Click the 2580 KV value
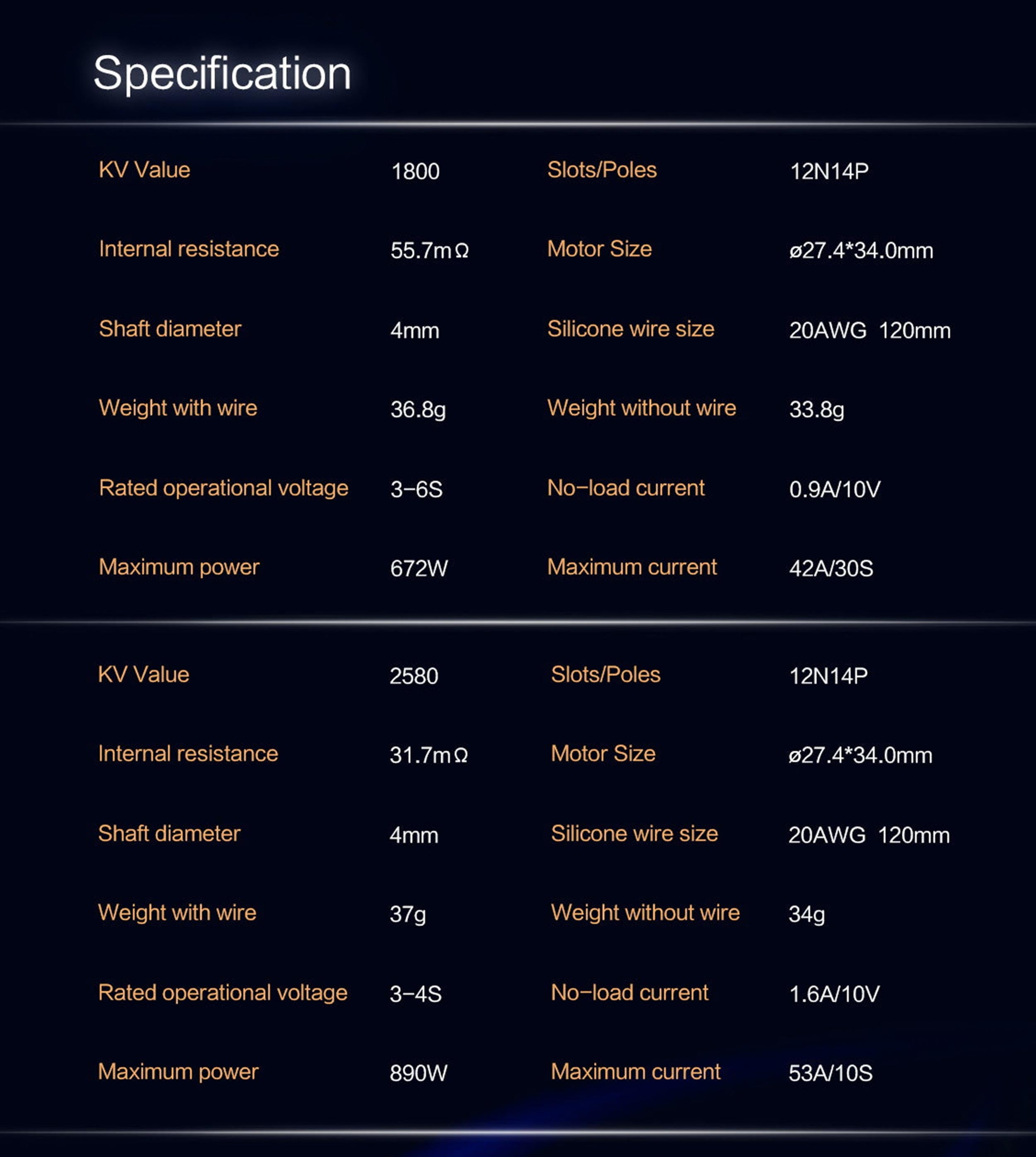Image resolution: width=1036 pixels, height=1157 pixels. (x=414, y=676)
